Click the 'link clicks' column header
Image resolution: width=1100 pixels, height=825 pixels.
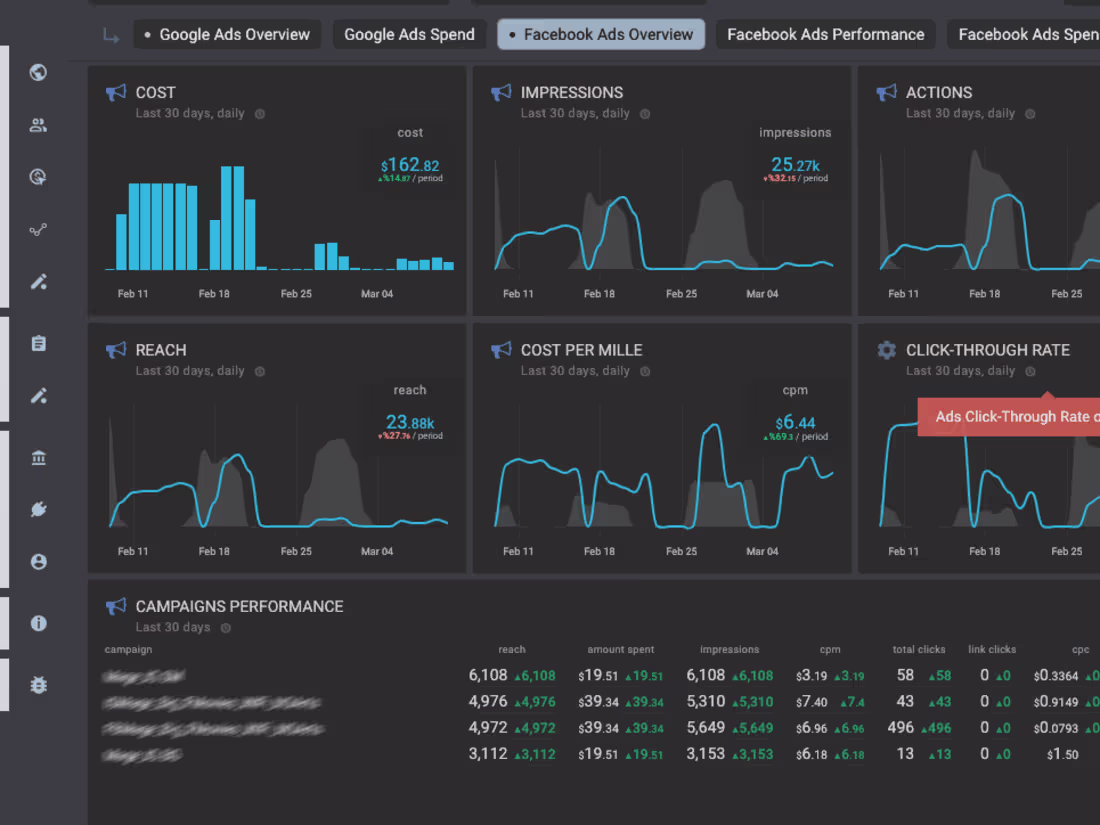coord(991,650)
